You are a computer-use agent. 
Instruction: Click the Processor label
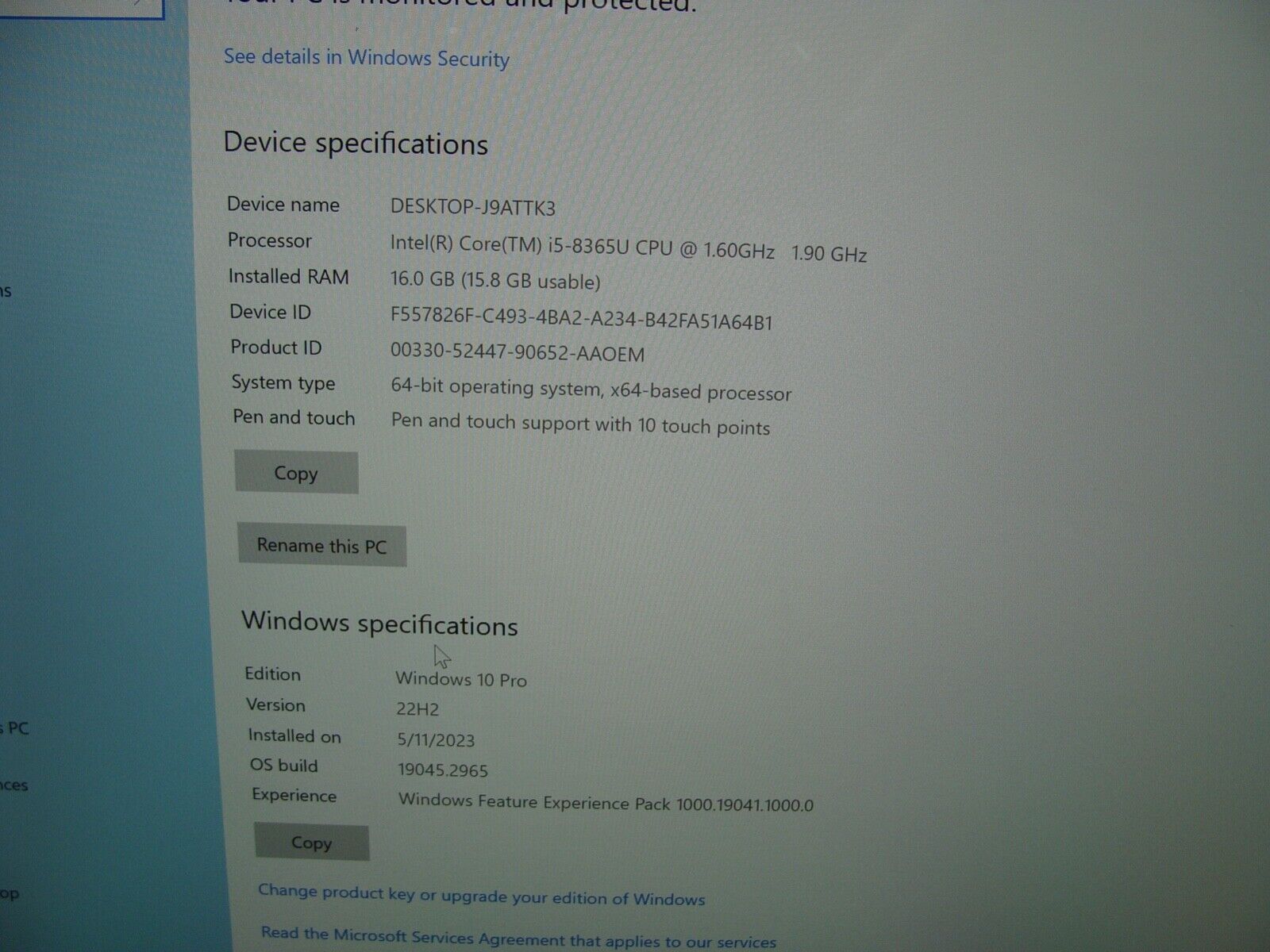[270, 240]
